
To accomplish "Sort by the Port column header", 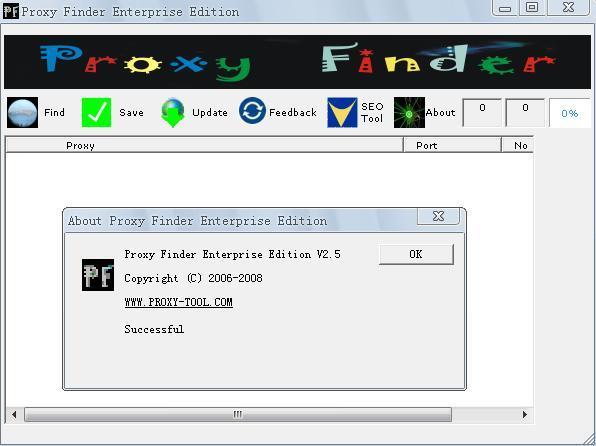I will pos(452,145).
